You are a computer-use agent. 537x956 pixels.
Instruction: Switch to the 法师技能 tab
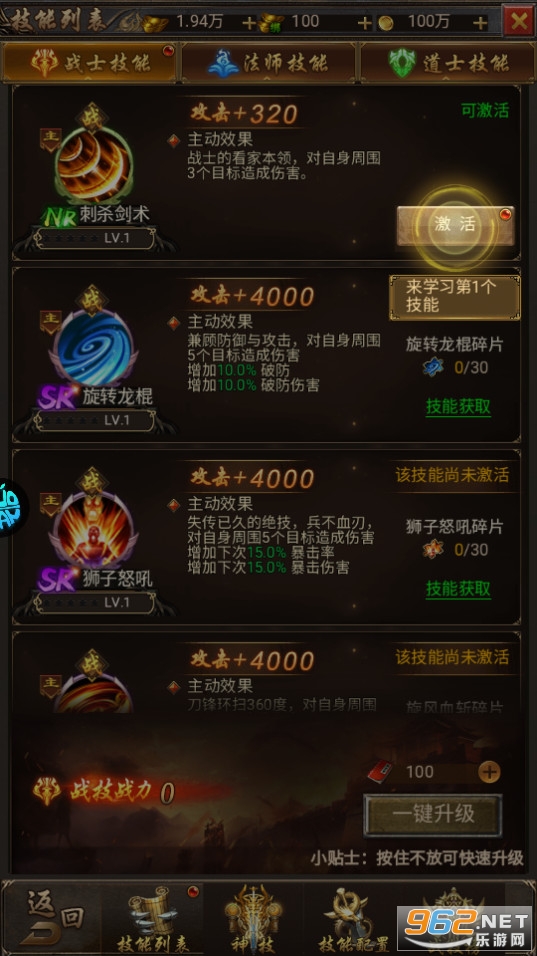[268, 63]
